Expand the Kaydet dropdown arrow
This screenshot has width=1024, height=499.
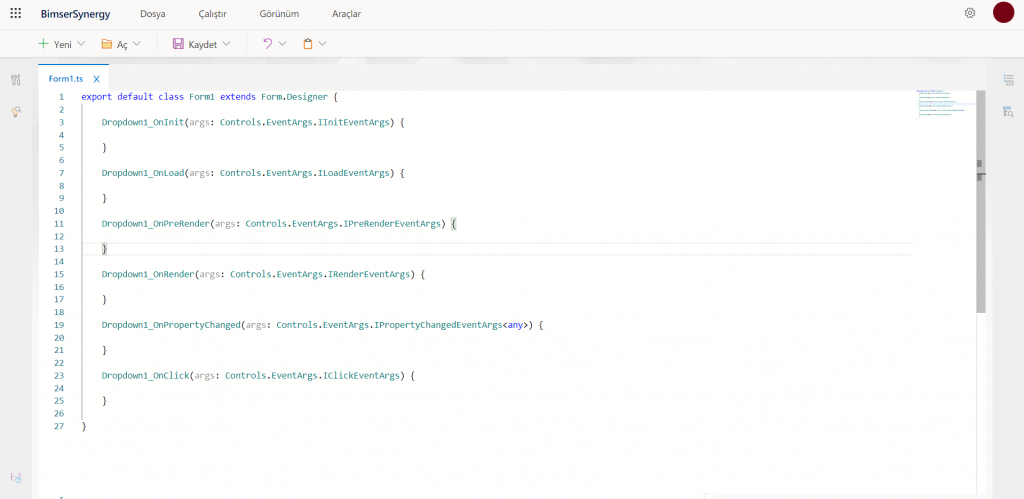(x=227, y=44)
